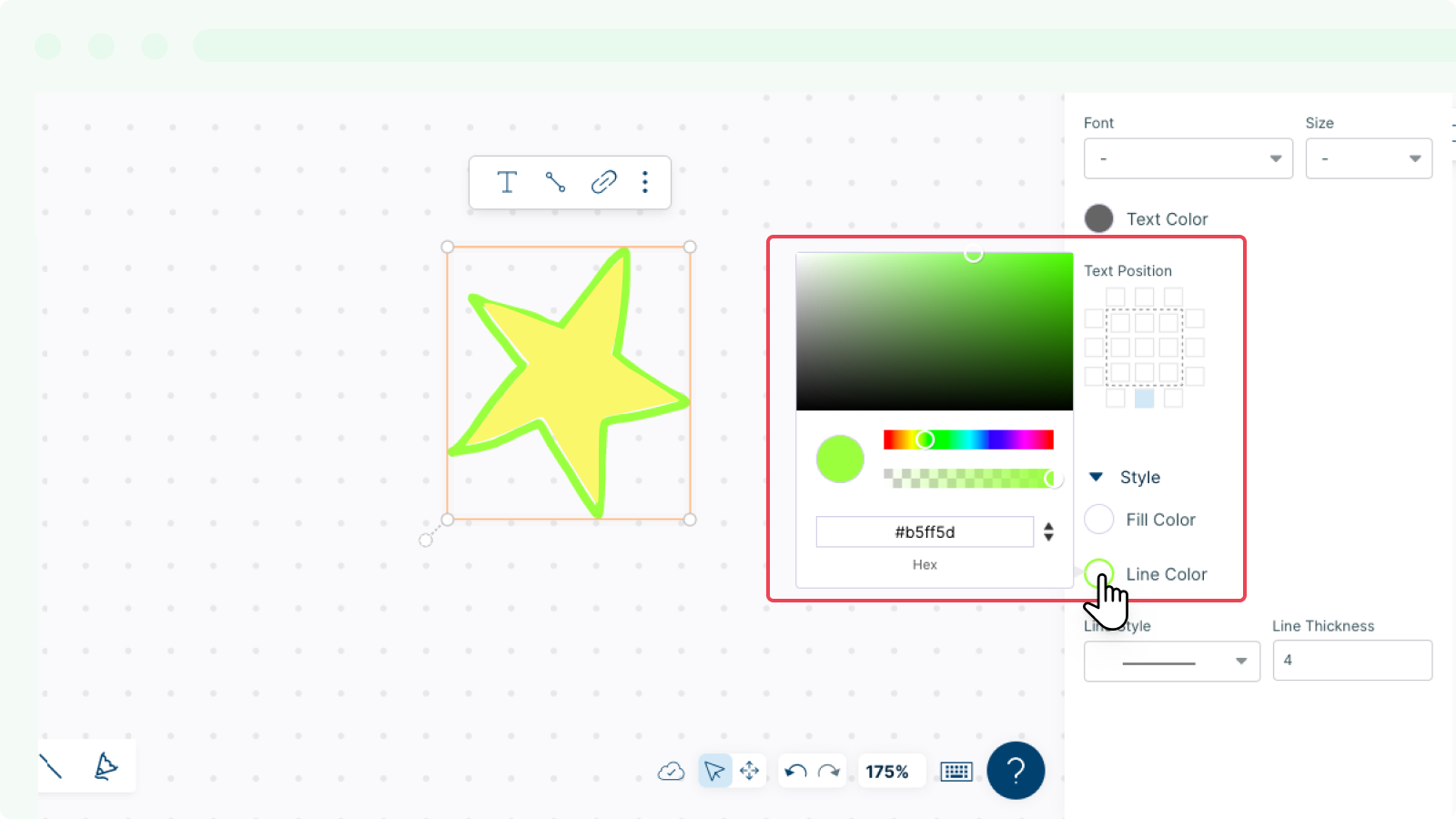Click the top-left selection handle of the star

(448, 247)
